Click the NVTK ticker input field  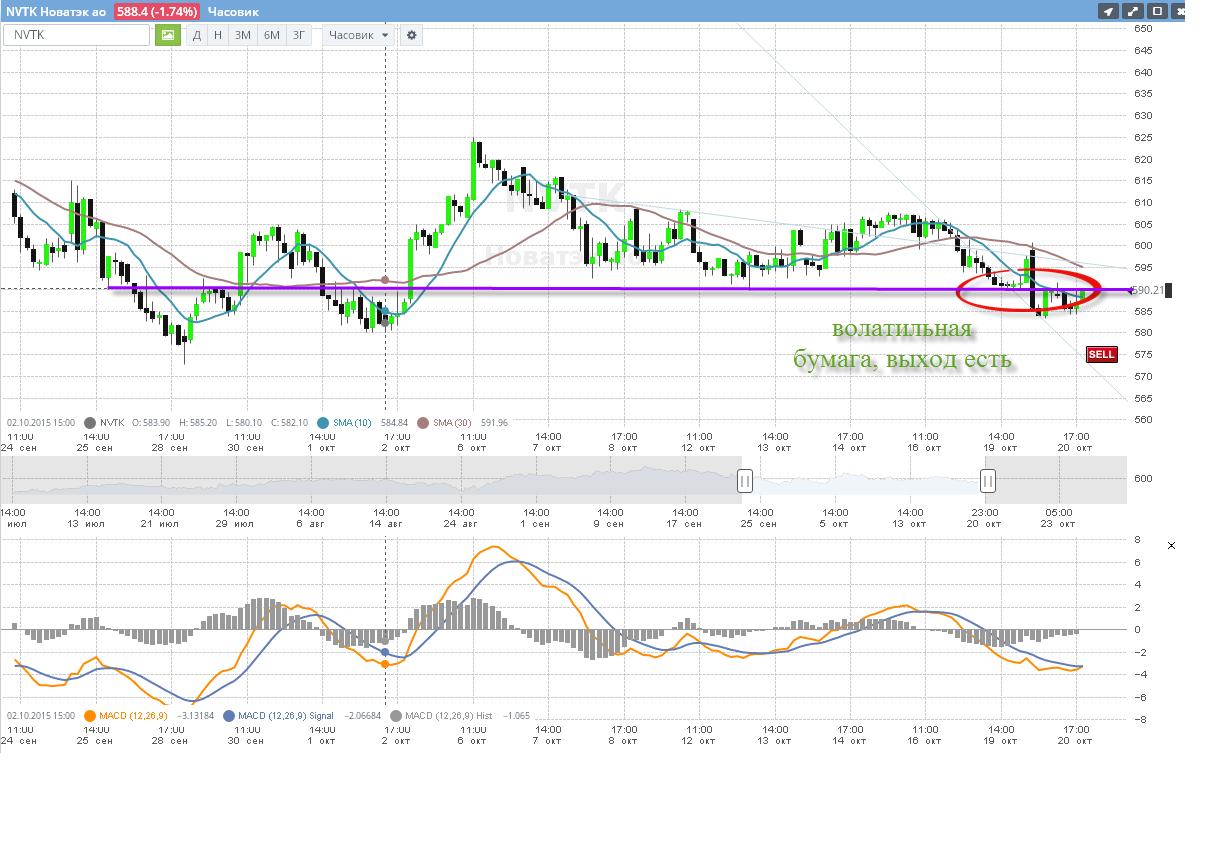tap(77, 35)
